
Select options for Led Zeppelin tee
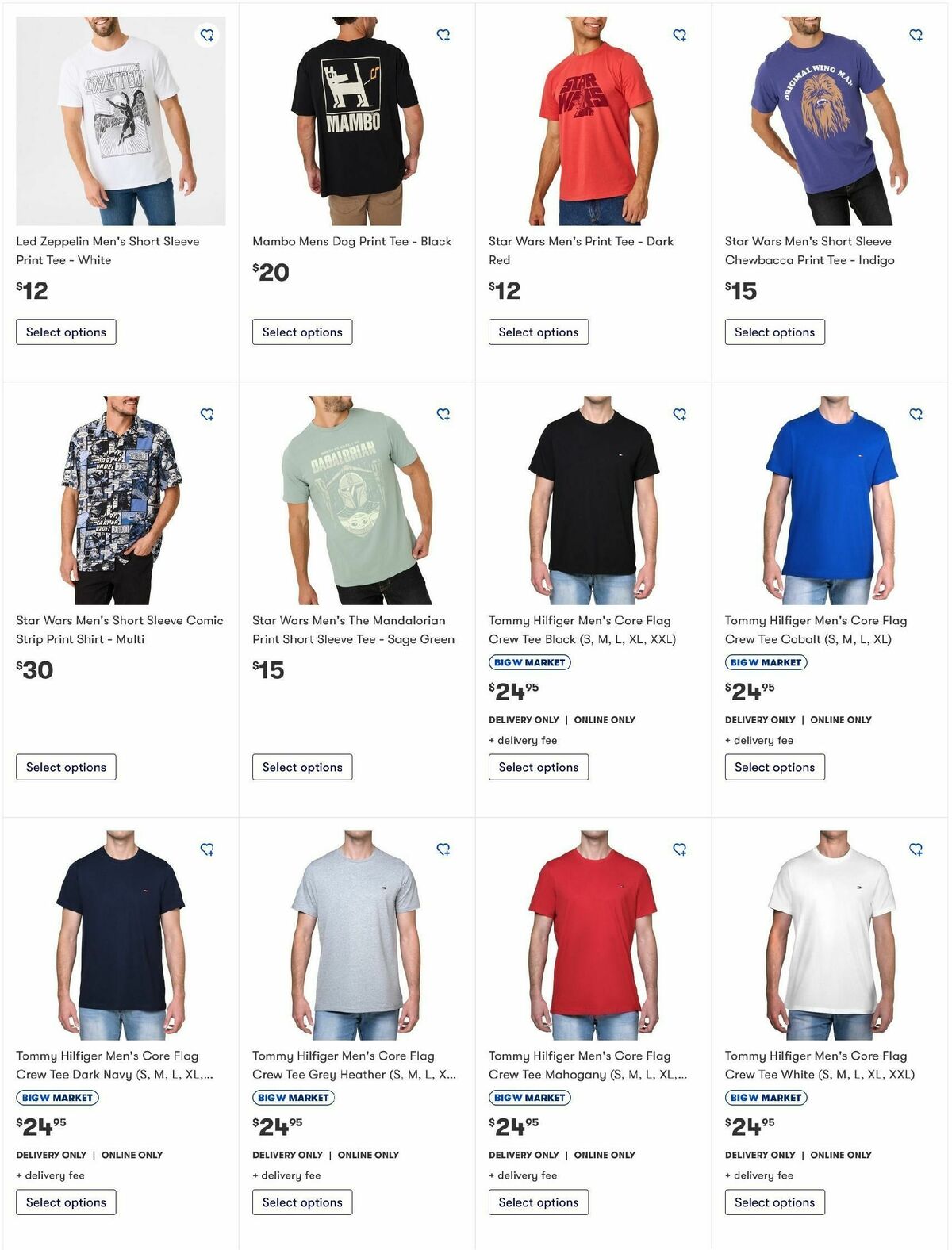pos(66,332)
